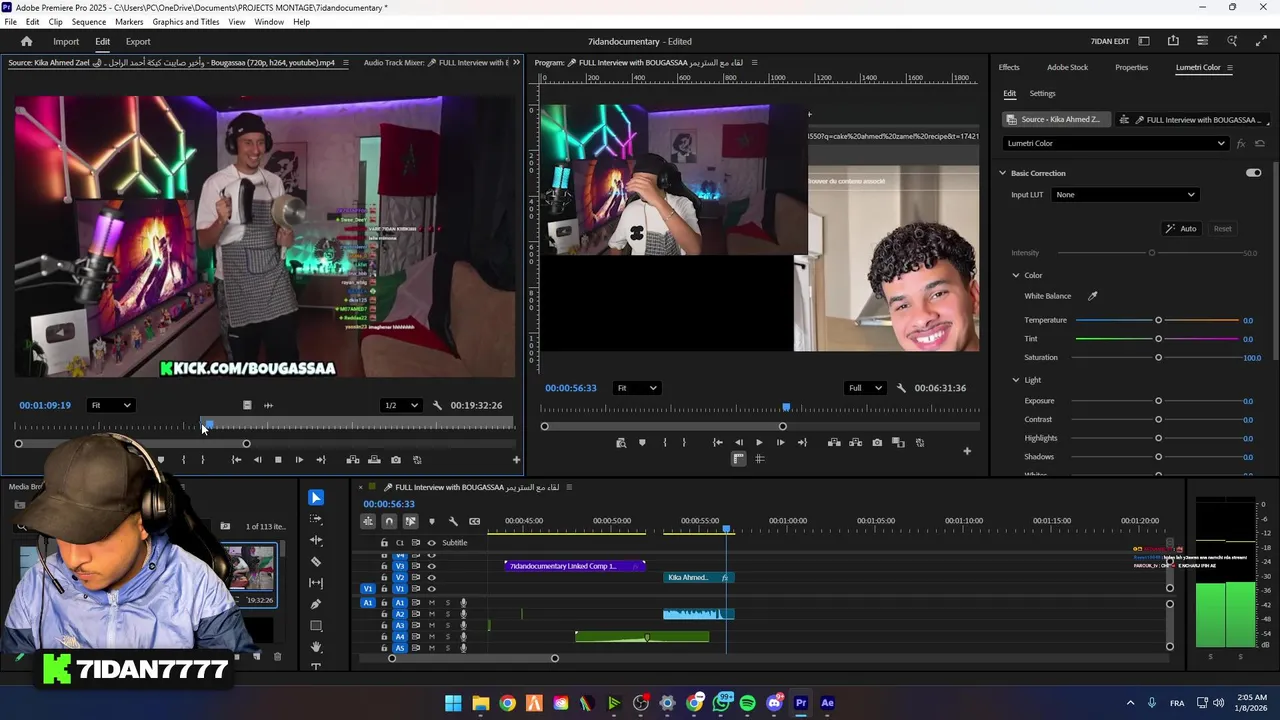Open Program monitor Button Editor plus

(x=966, y=452)
